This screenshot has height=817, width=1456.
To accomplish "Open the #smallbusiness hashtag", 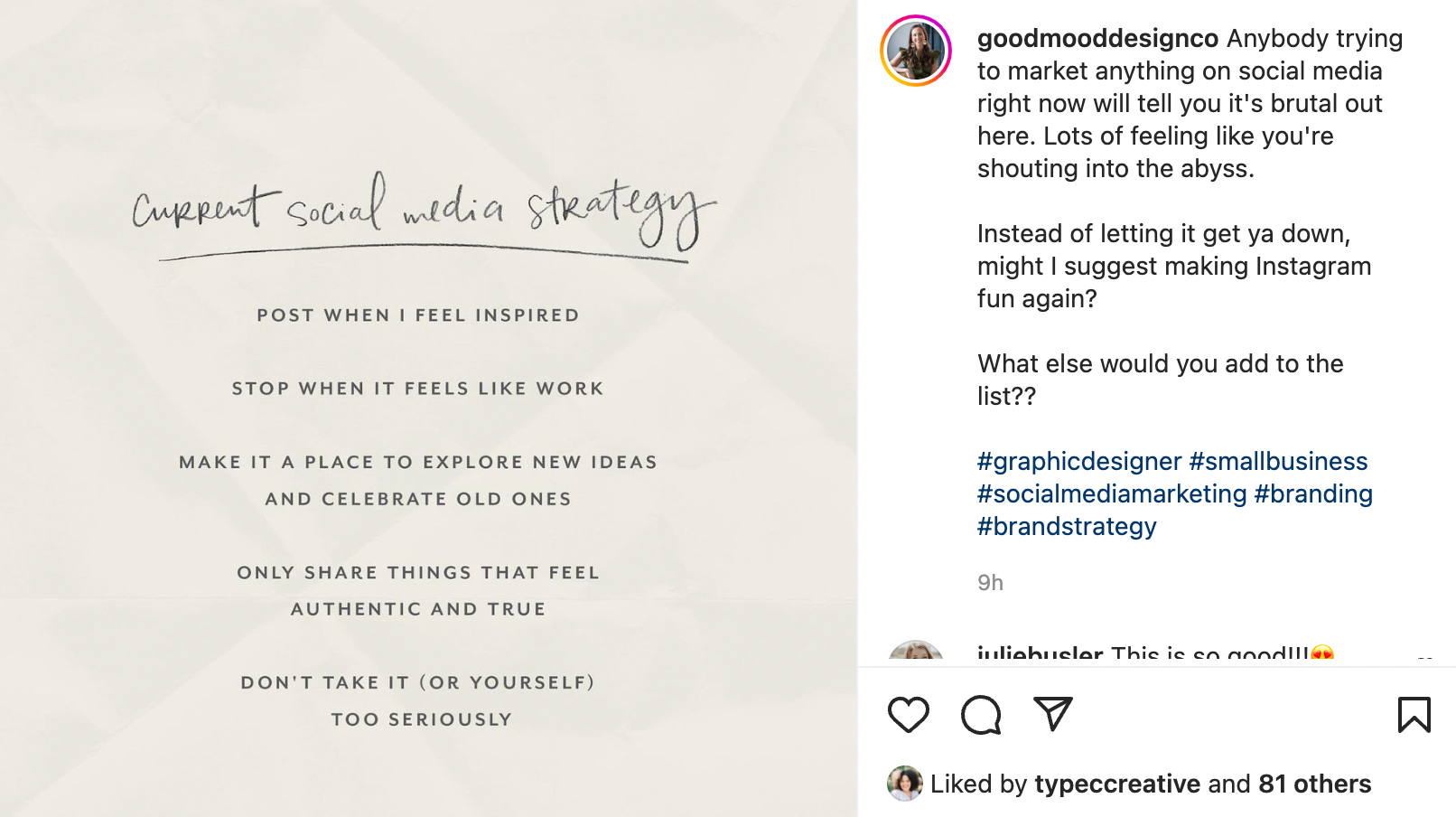I will click(1279, 461).
